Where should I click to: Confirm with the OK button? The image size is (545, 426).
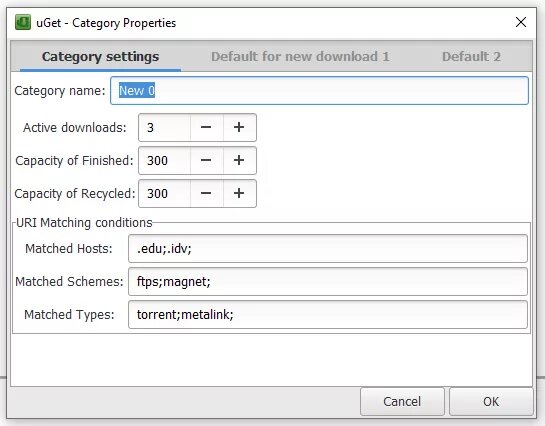point(491,402)
